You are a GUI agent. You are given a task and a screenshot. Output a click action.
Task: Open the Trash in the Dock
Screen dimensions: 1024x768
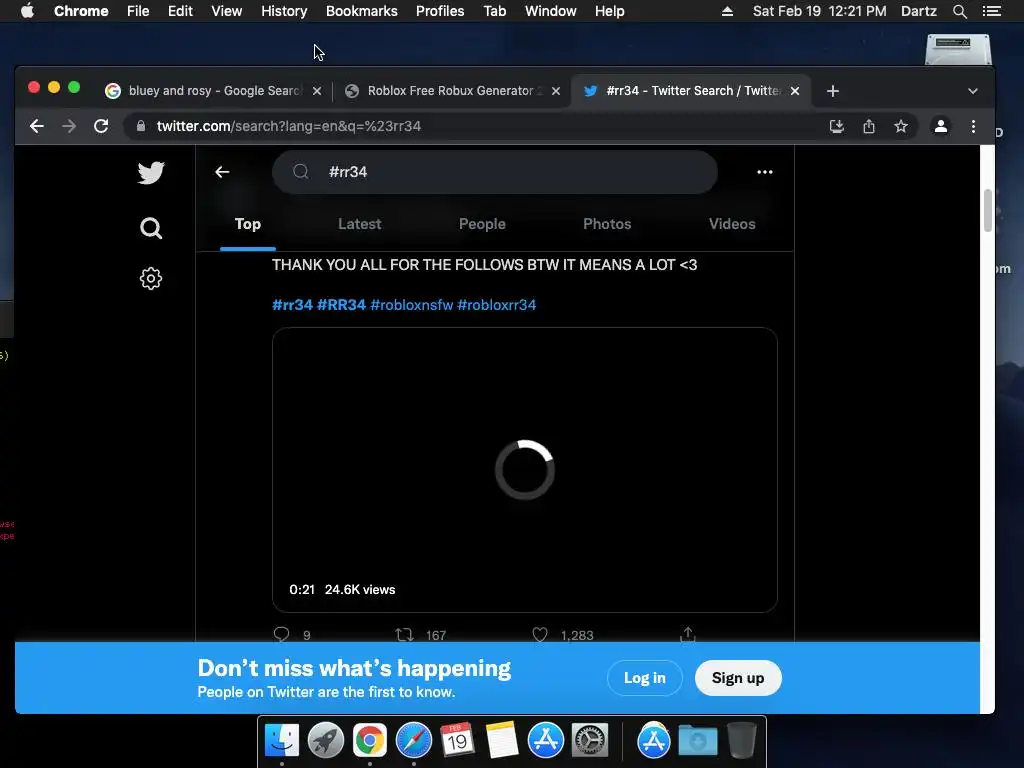(x=742, y=741)
